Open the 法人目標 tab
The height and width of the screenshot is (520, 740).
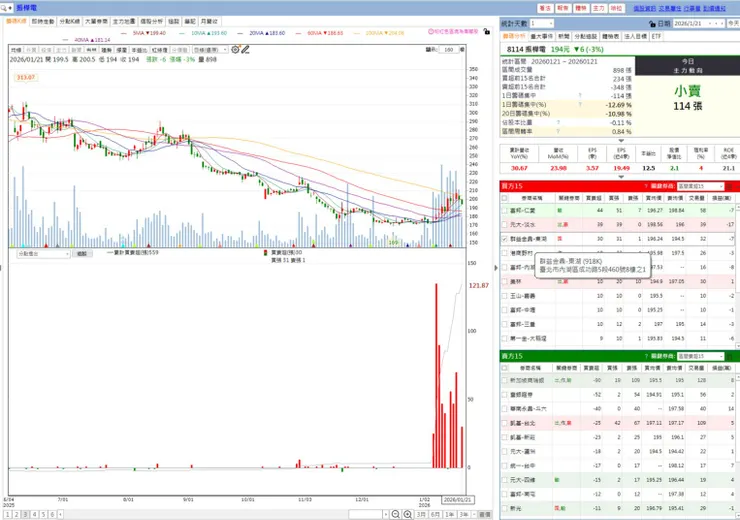pyautogui.click(x=635, y=36)
